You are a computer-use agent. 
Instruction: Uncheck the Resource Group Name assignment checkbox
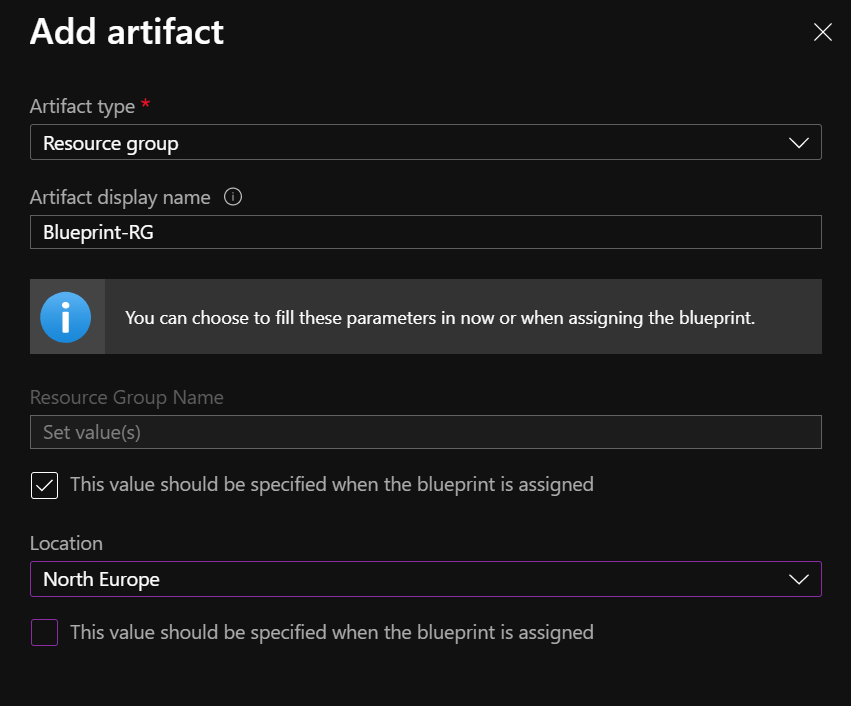[44, 485]
